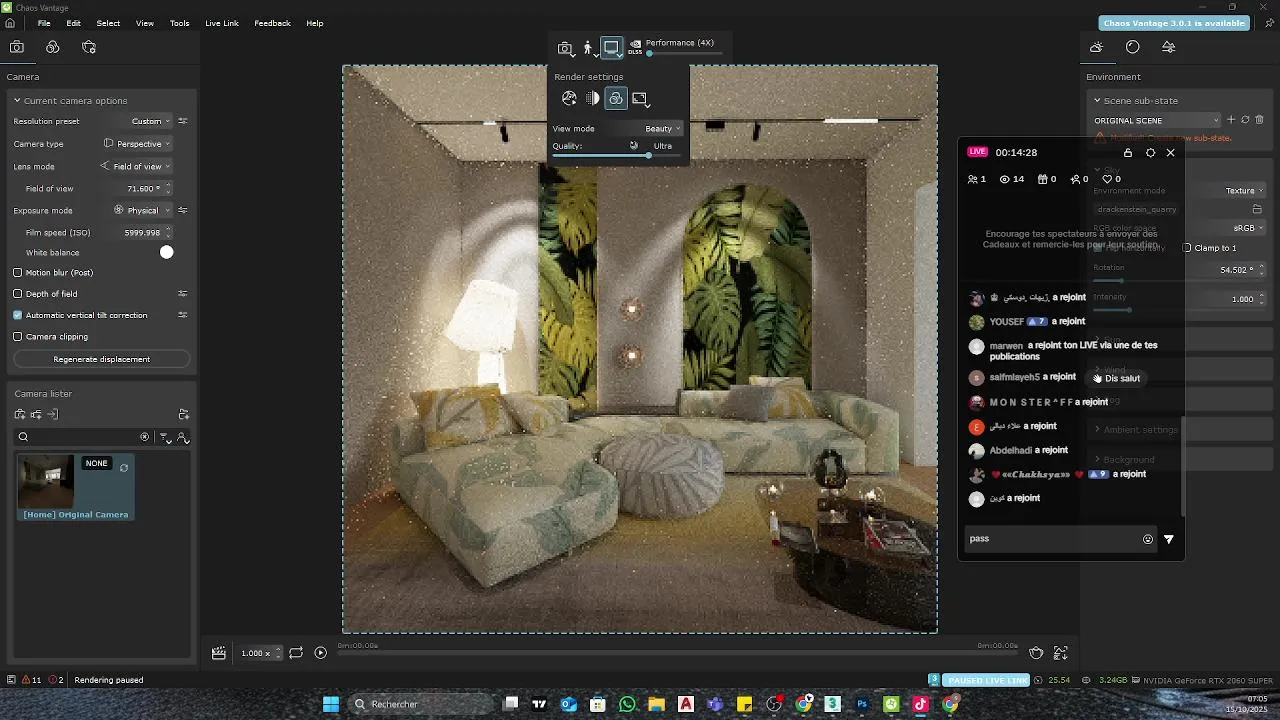This screenshot has height=720, width=1280.
Task: Open the Tools menu
Action: pyautogui.click(x=180, y=23)
